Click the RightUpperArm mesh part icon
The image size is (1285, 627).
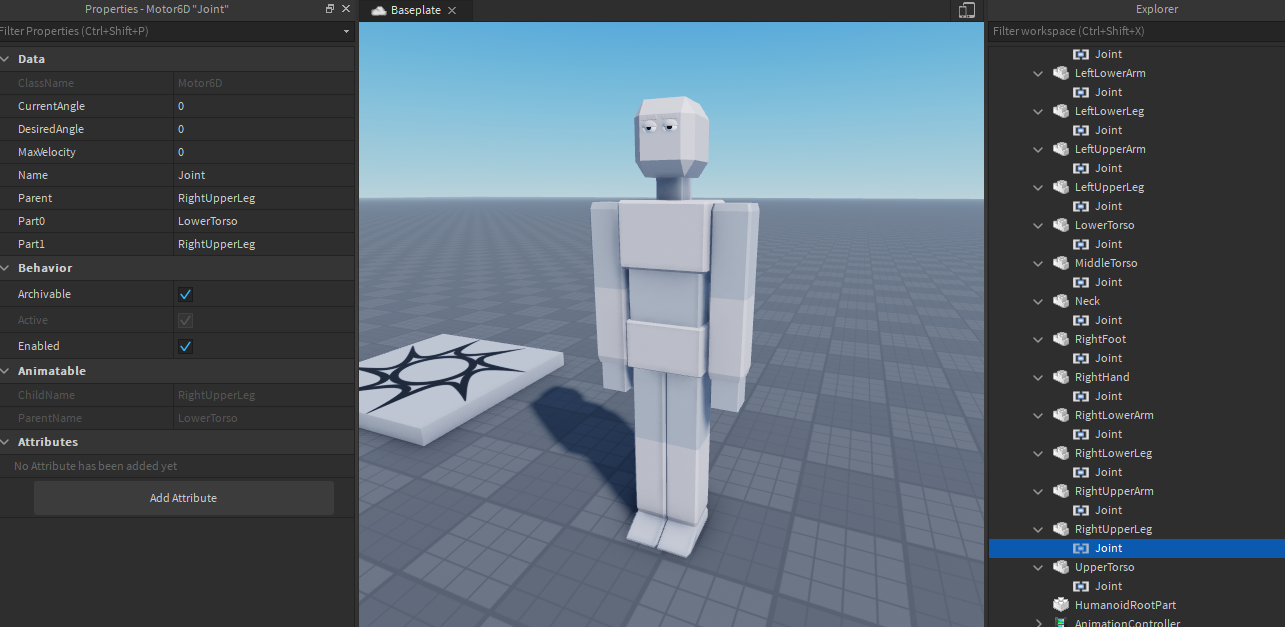pyautogui.click(x=1061, y=491)
